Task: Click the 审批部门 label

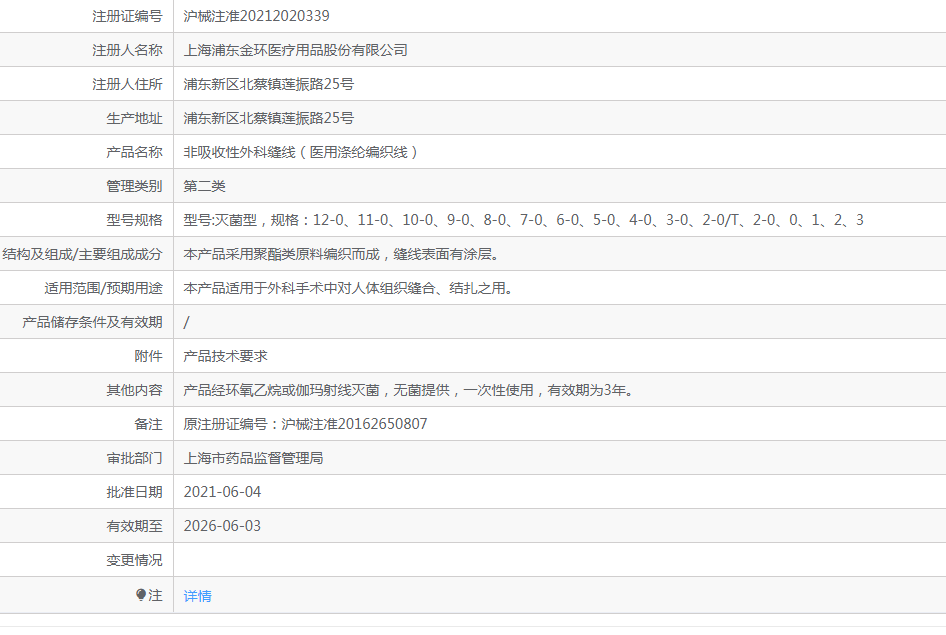Action: pos(135,458)
